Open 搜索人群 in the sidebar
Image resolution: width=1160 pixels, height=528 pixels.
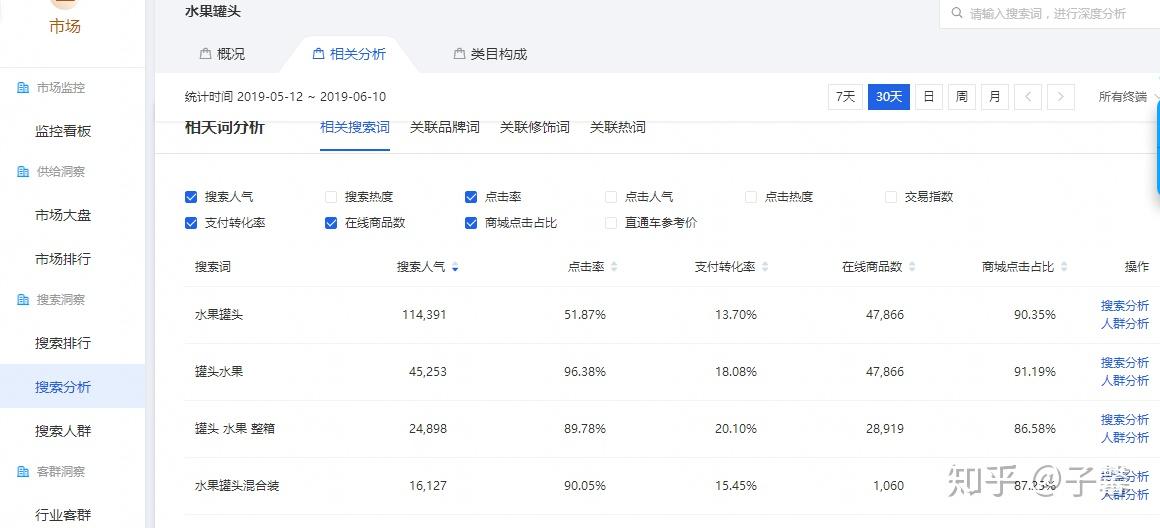click(x=63, y=431)
